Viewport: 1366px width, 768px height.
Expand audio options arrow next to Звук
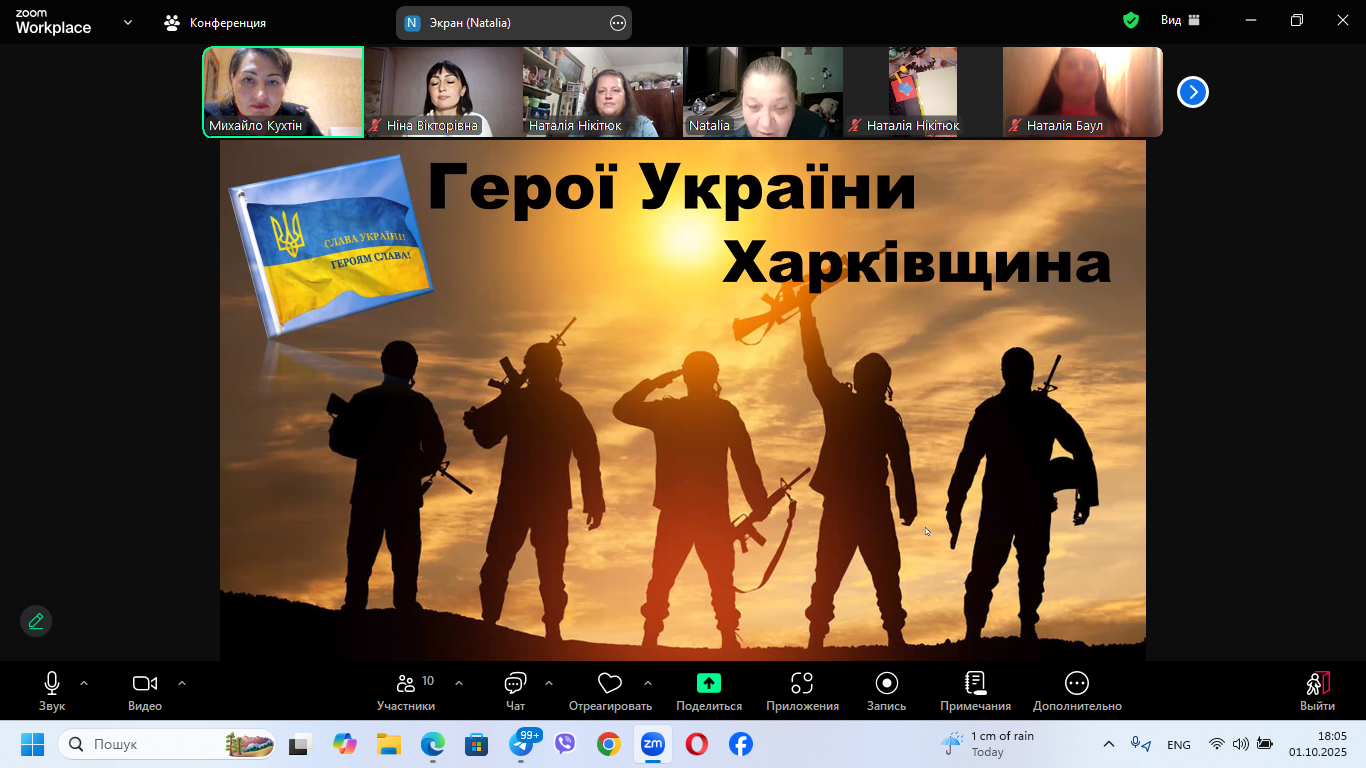point(84,683)
